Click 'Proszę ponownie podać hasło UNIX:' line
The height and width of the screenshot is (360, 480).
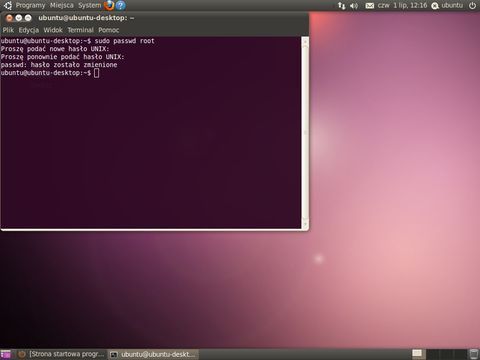coord(62,57)
